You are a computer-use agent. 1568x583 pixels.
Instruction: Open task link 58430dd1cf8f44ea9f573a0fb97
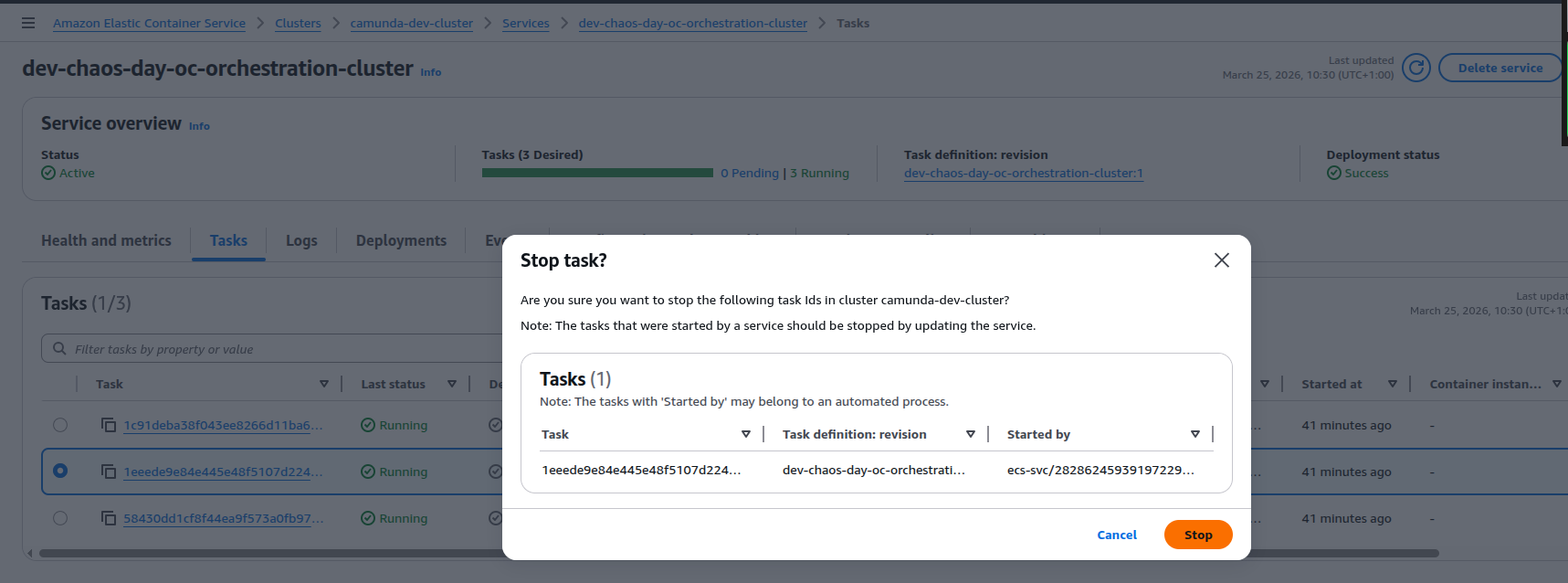click(x=224, y=518)
